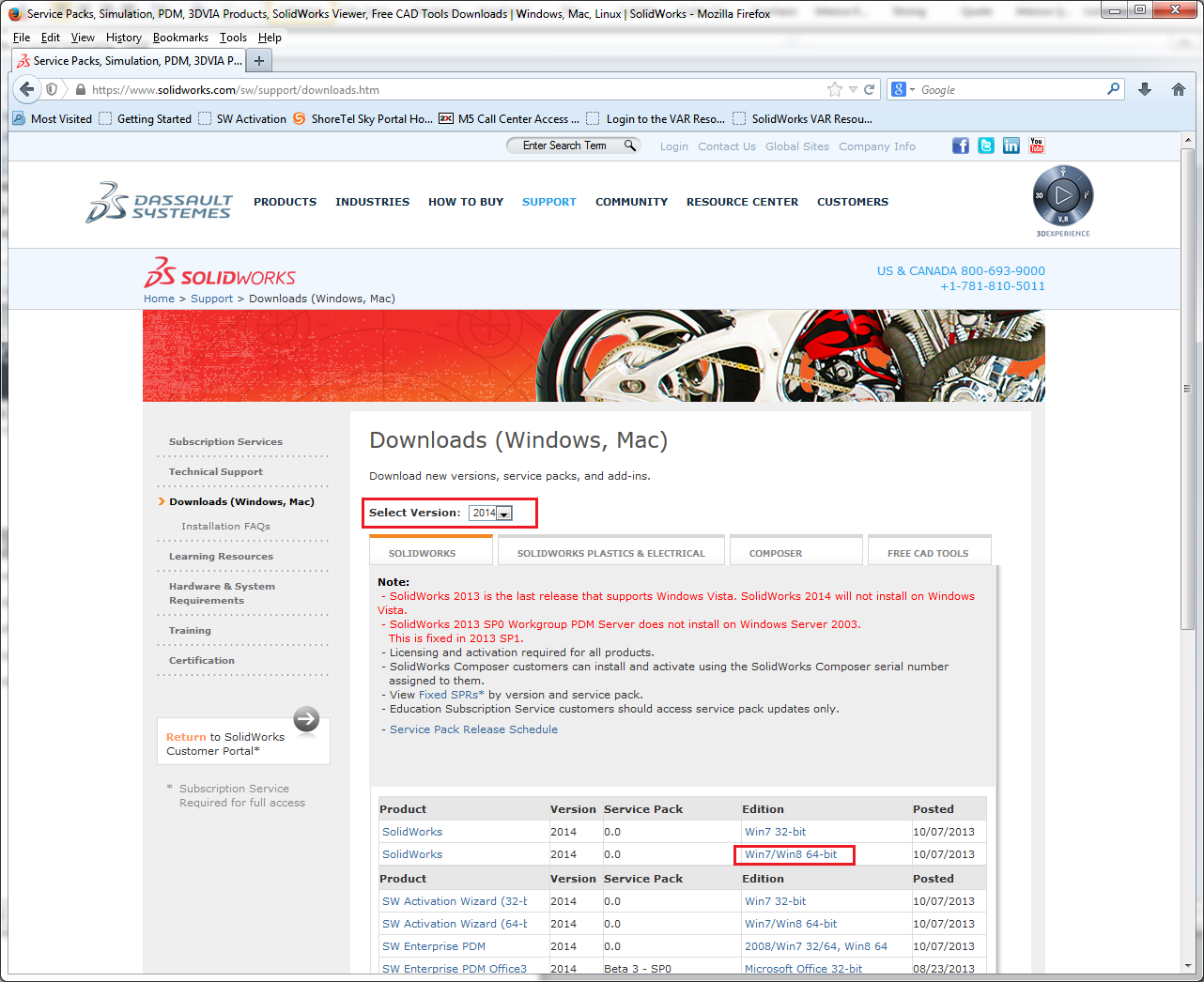Click the site search magnifier icon

(630, 146)
